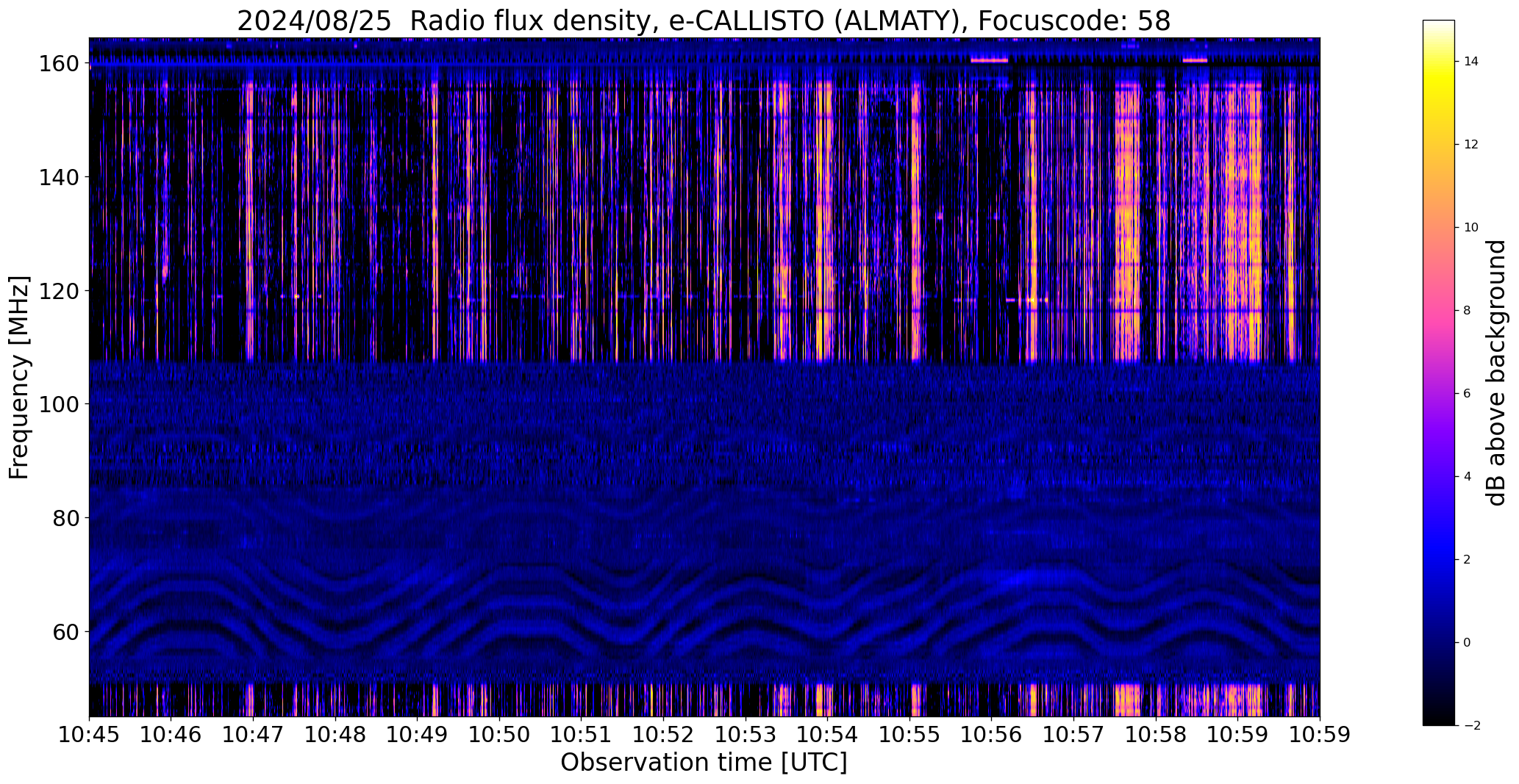Click the 10:45 time tick label
Viewport: 1519px width, 784px height.
[89, 735]
